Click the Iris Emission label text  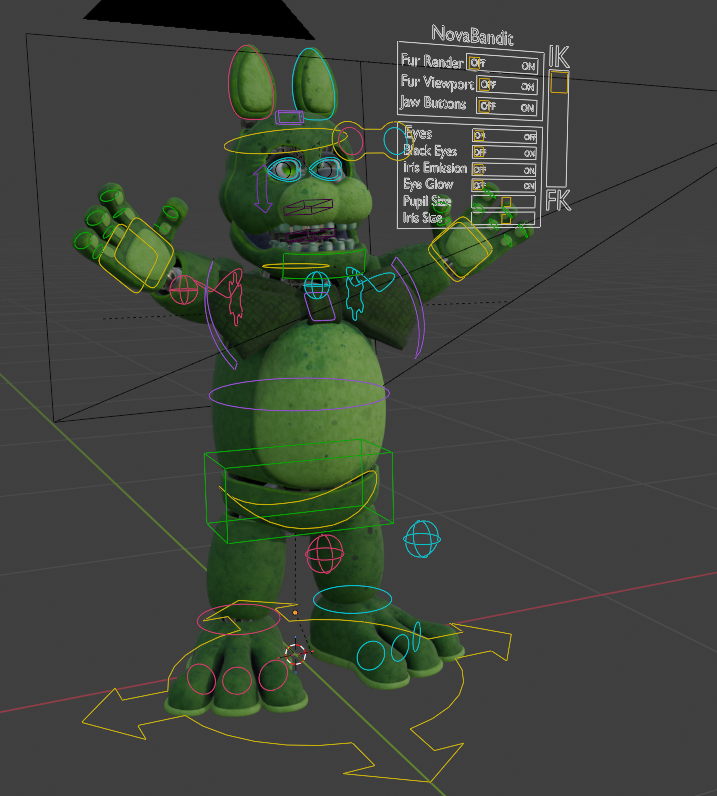435,168
